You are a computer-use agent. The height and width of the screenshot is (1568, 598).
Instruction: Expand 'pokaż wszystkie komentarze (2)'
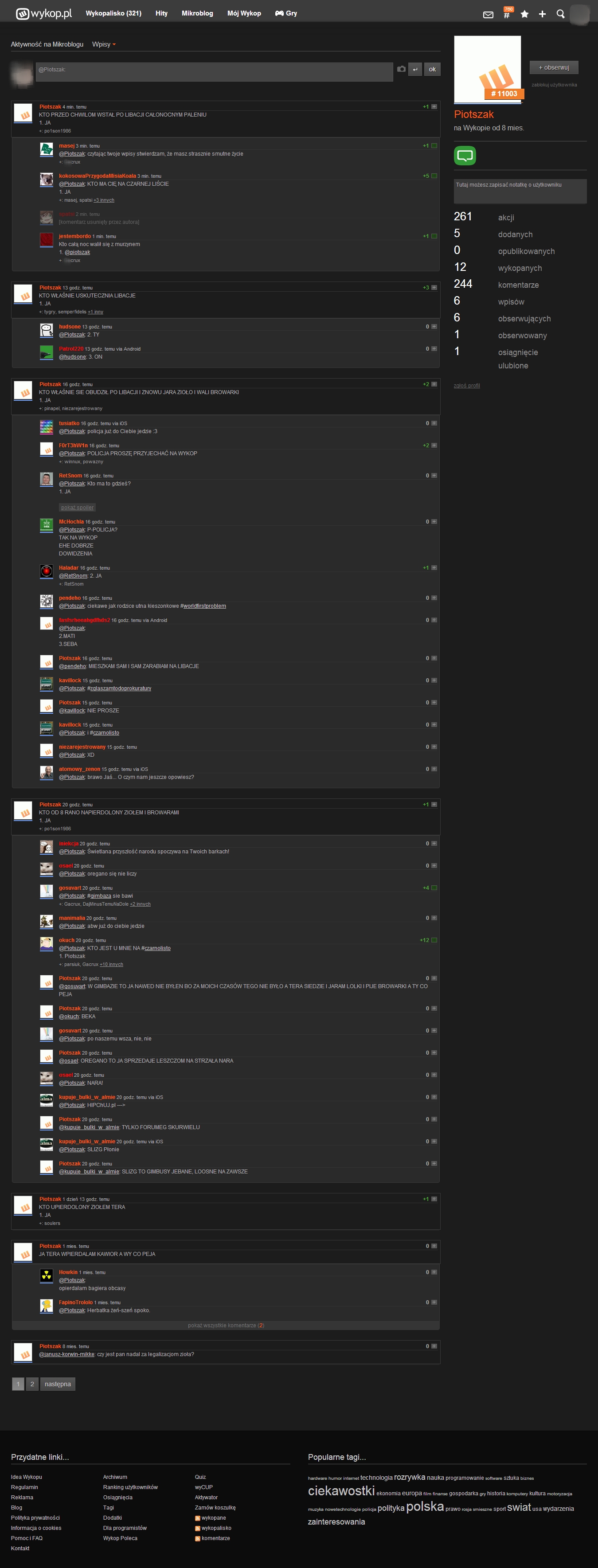(226, 1325)
